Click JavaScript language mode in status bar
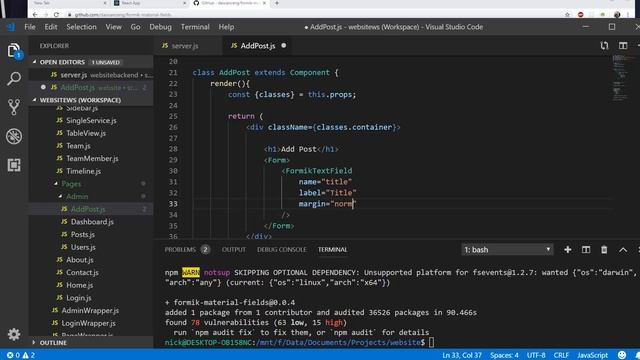Image resolution: width=640 pixels, height=360 pixels. [x=592, y=355]
